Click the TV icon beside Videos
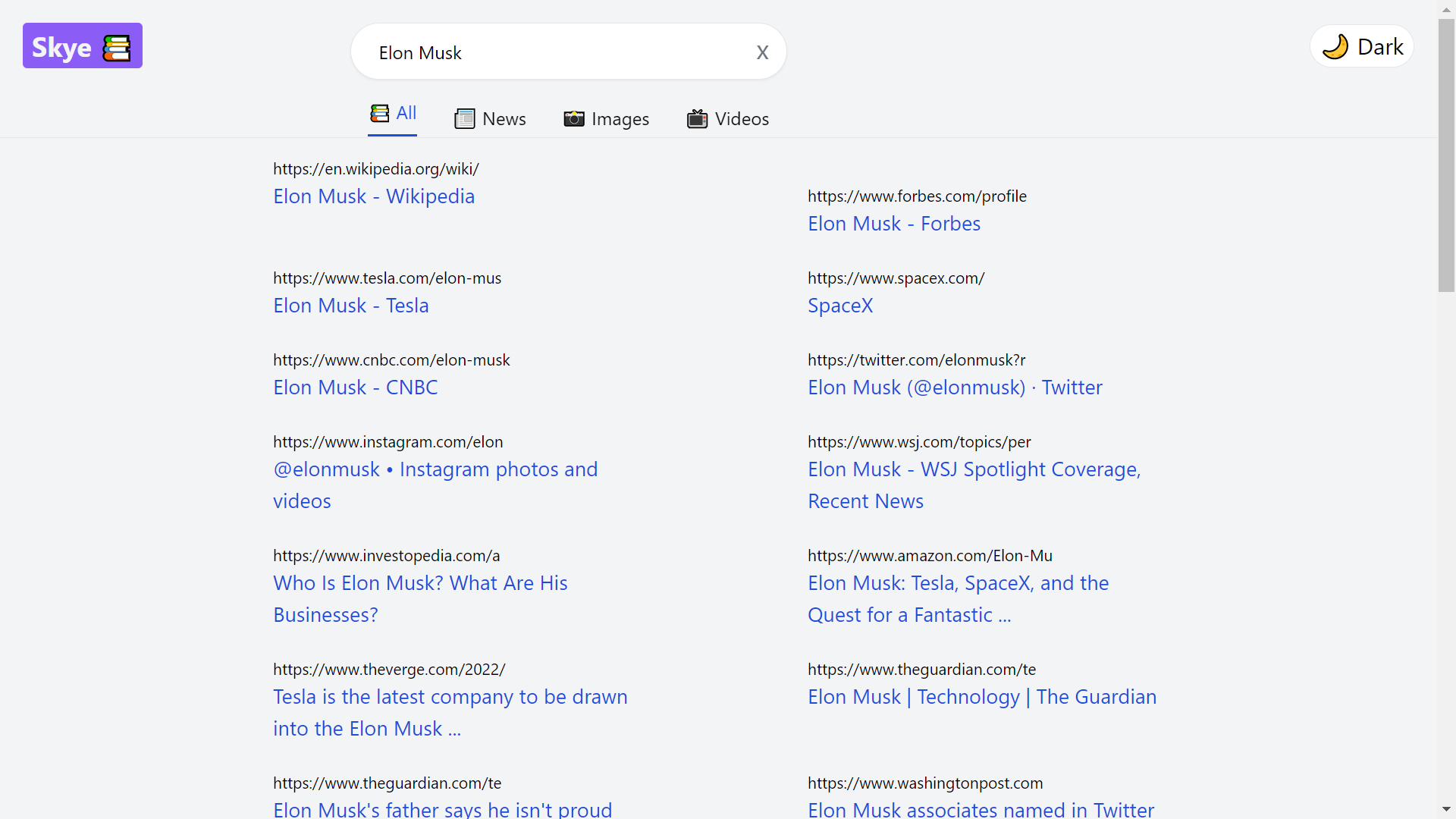This screenshot has width=1456, height=819. 697,119
